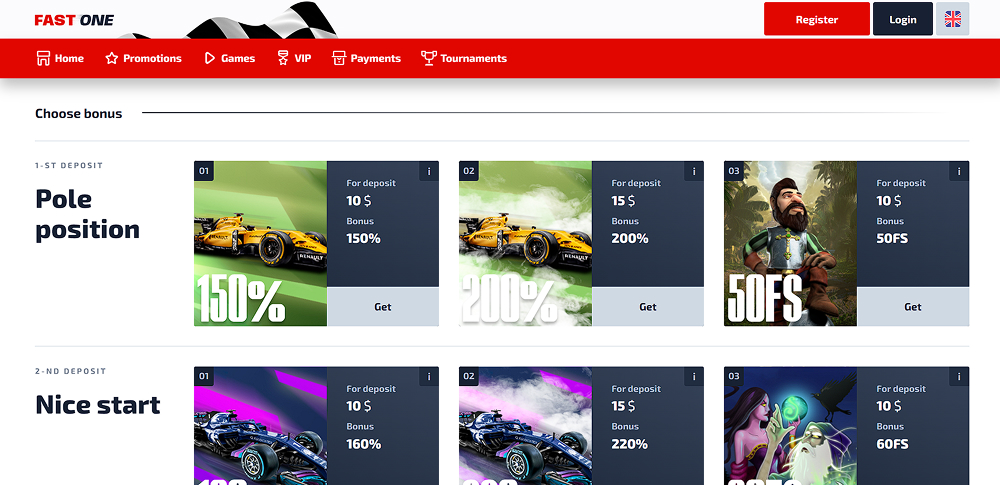Open the Tournaments page
1000x485 pixels.
coord(464,58)
